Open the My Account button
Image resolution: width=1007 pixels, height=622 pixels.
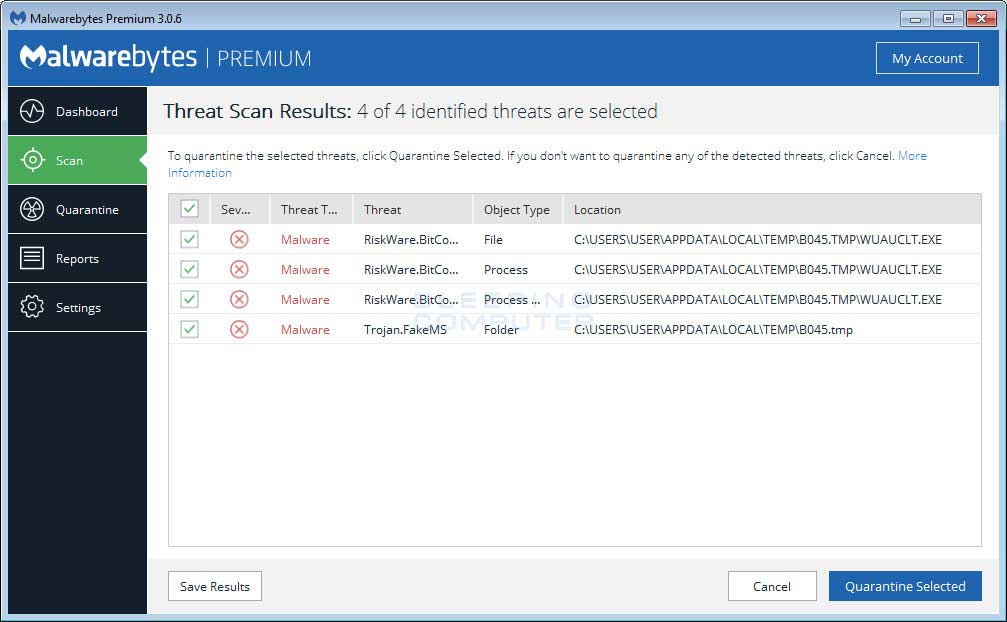point(927,58)
